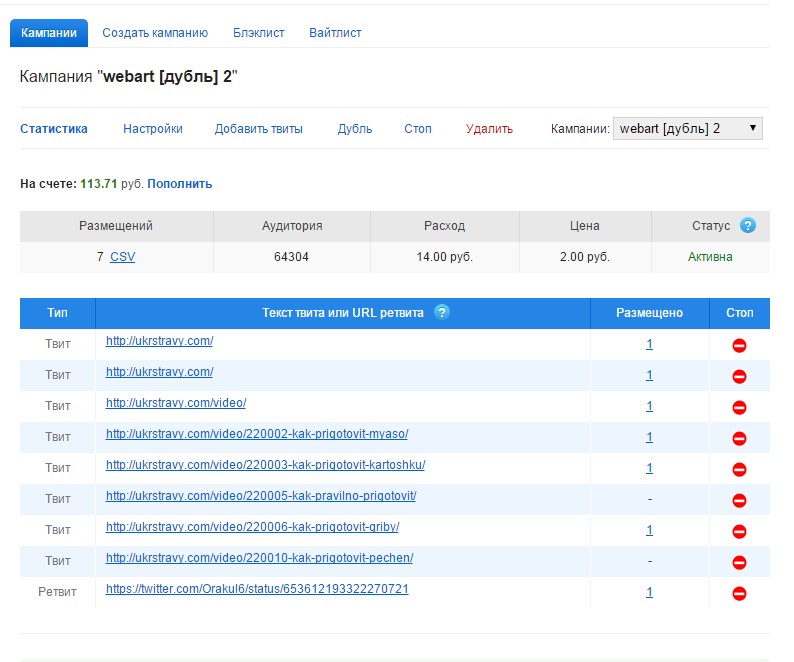This screenshot has width=794, height=662.
Task: Click the Ретвит type cell
Action: point(57,592)
